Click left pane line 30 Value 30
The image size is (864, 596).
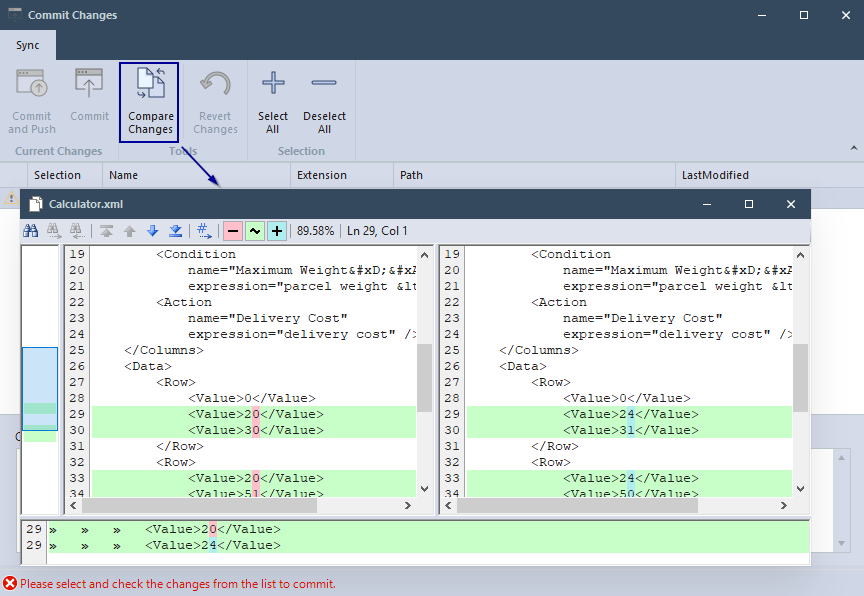click(256, 430)
